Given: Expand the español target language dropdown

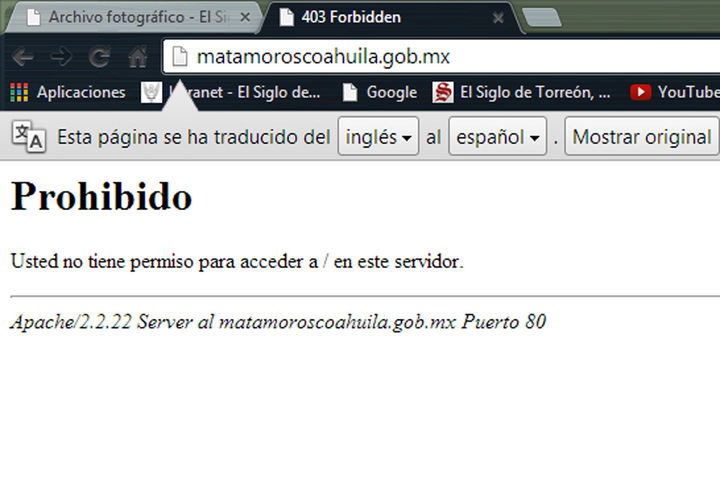Looking at the screenshot, I should click(x=498, y=137).
